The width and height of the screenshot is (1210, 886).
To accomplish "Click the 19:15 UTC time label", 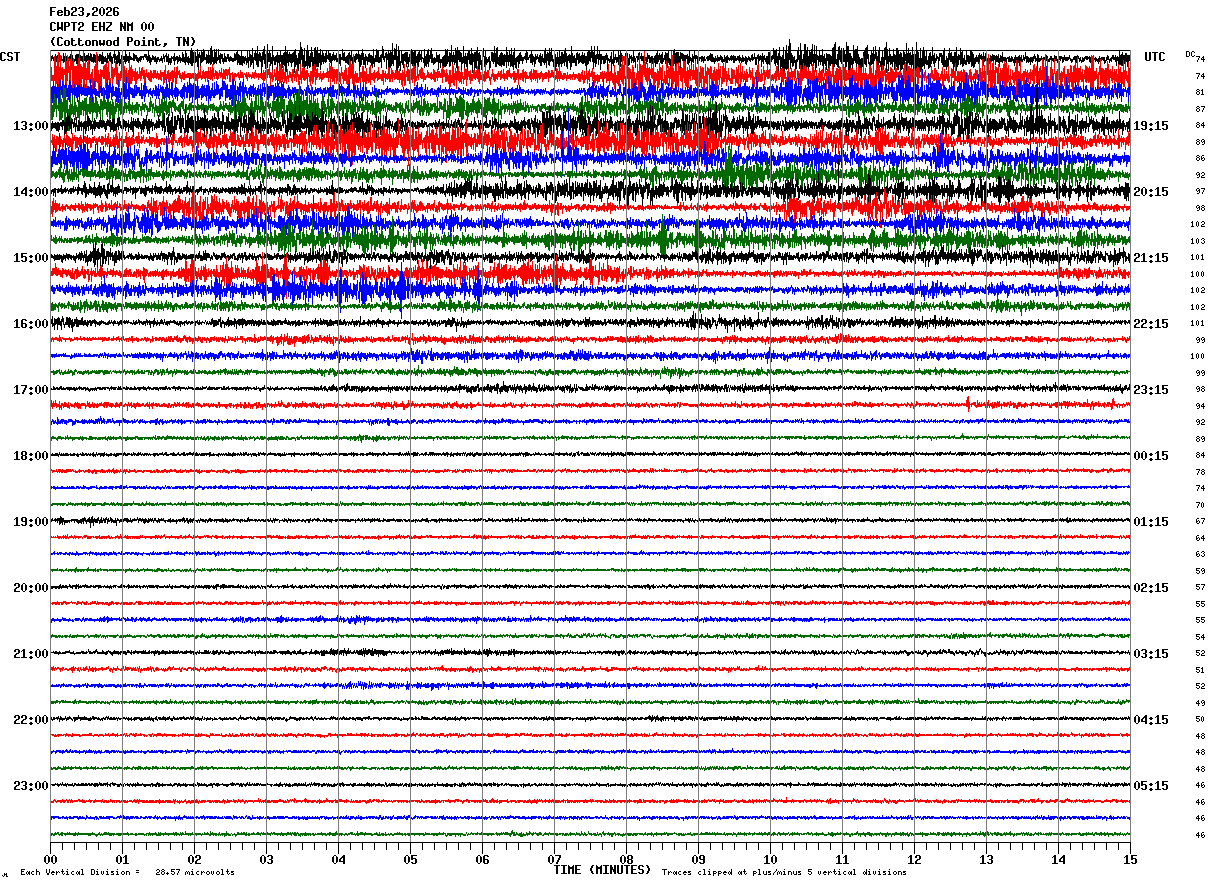I will 1151,126.
